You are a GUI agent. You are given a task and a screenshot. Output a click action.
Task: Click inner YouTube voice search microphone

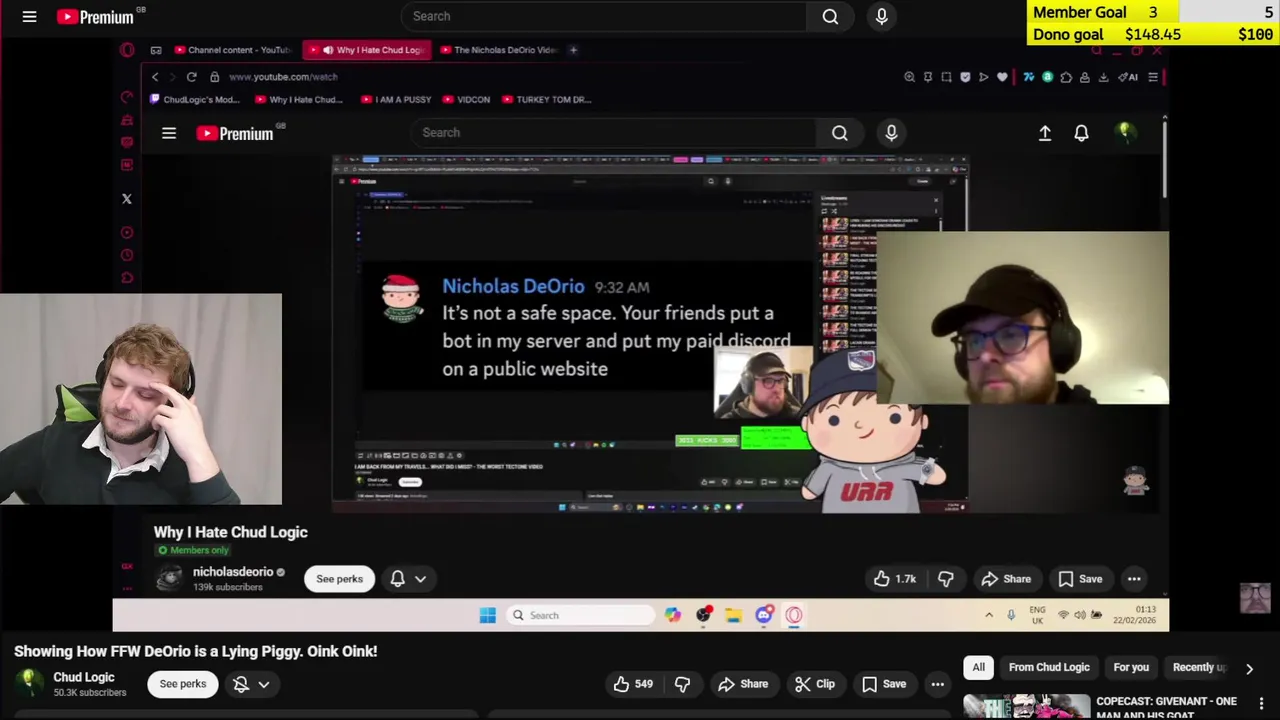coord(891,133)
